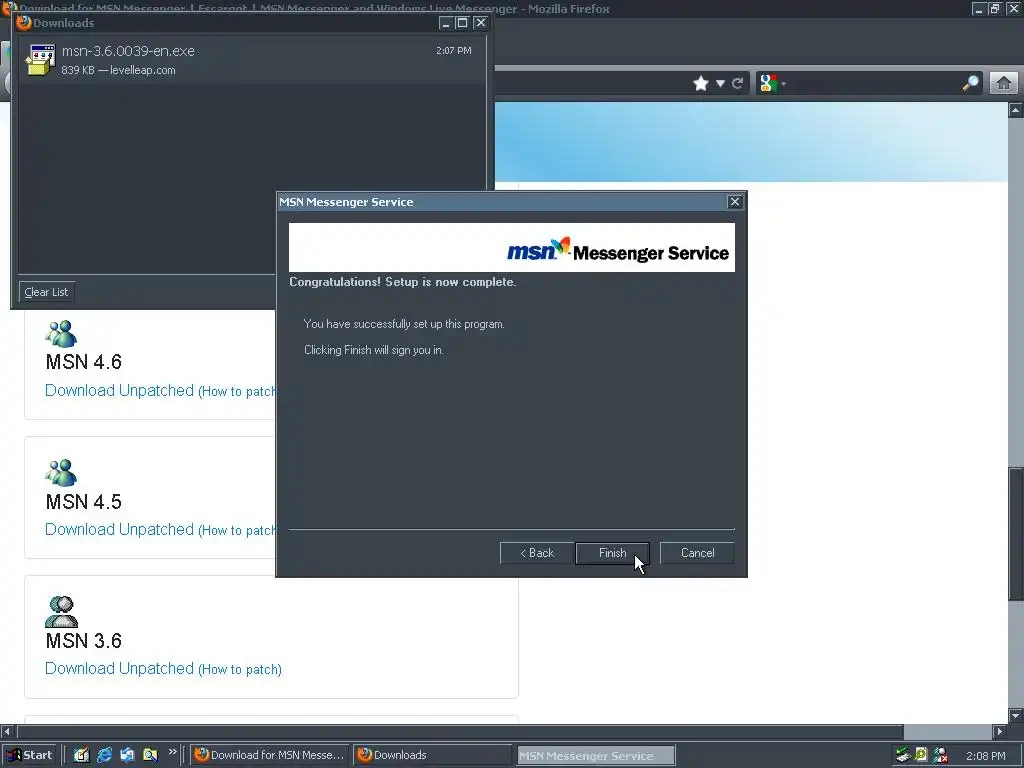This screenshot has width=1024, height=768.
Task: Open the Start menu
Action: pos(29,755)
